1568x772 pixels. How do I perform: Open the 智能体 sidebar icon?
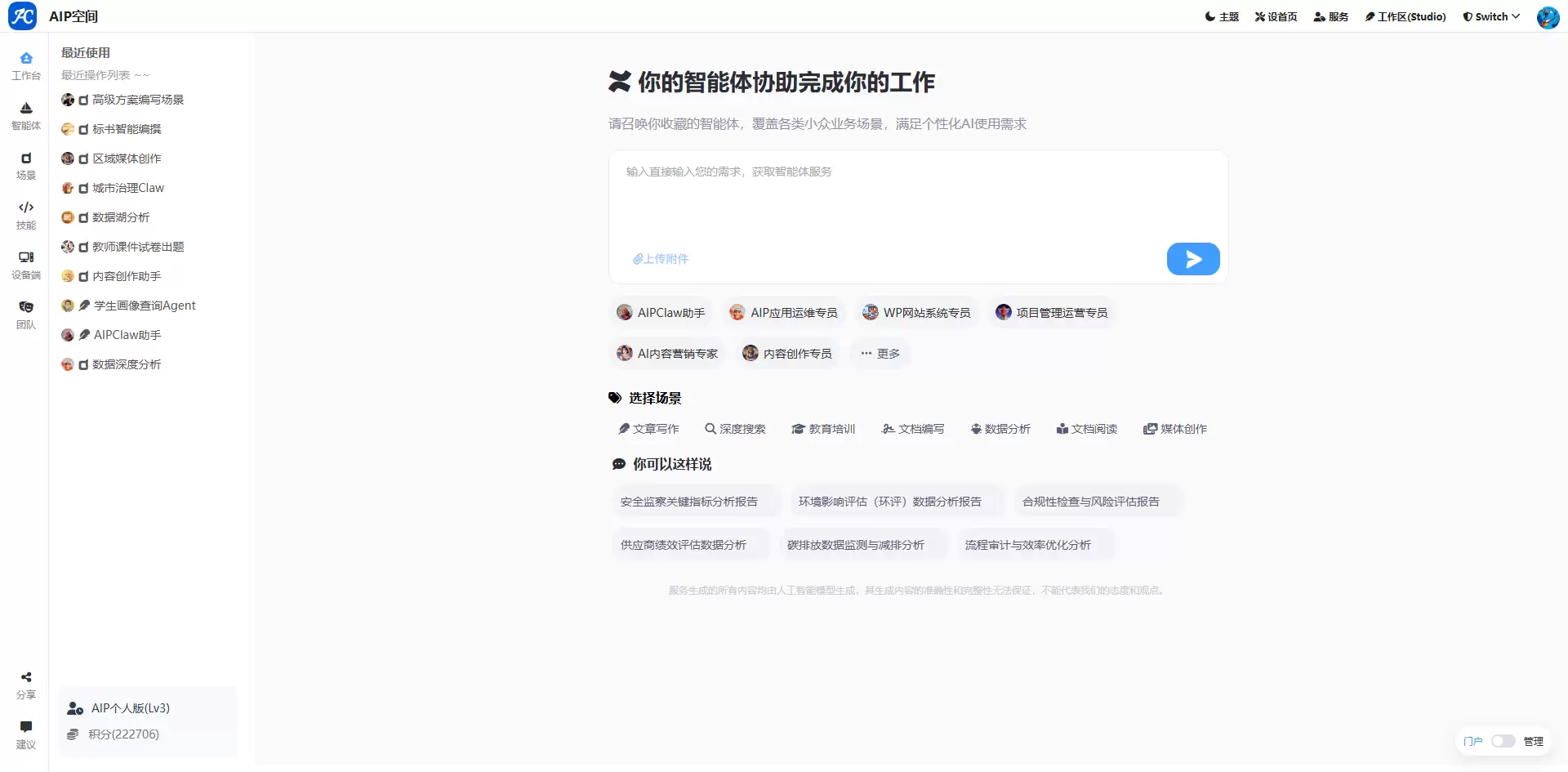(x=26, y=116)
